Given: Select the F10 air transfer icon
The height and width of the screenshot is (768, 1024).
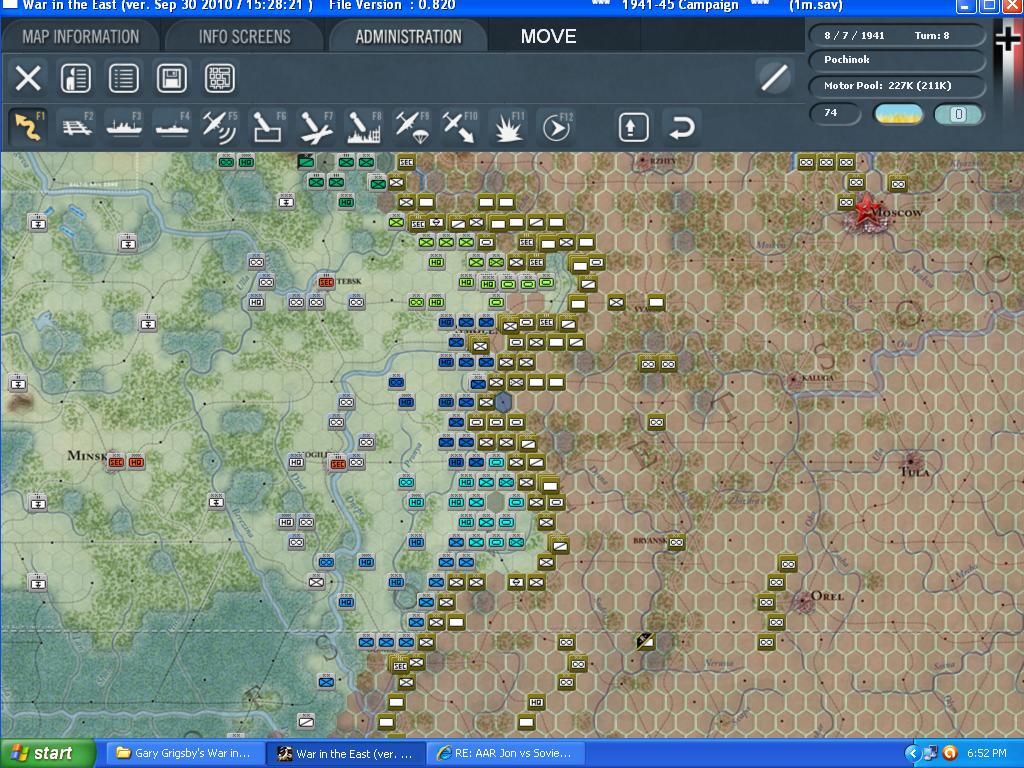Looking at the screenshot, I should [x=460, y=126].
